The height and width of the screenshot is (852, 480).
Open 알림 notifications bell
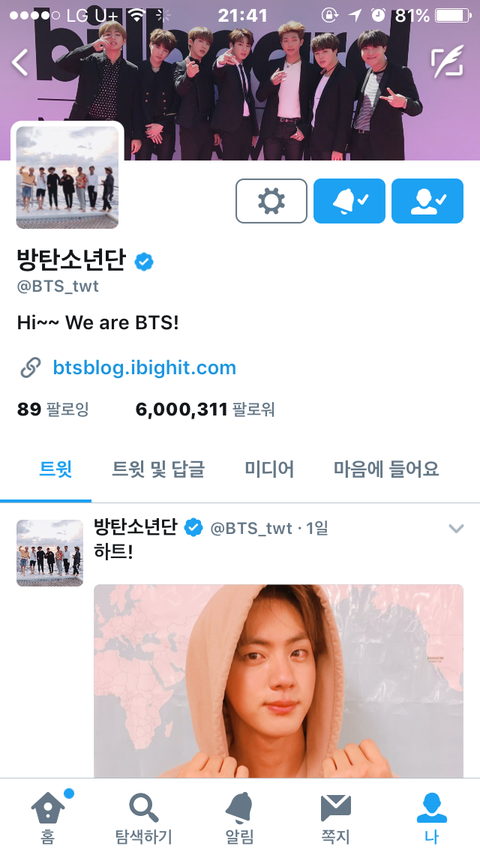pos(240,817)
